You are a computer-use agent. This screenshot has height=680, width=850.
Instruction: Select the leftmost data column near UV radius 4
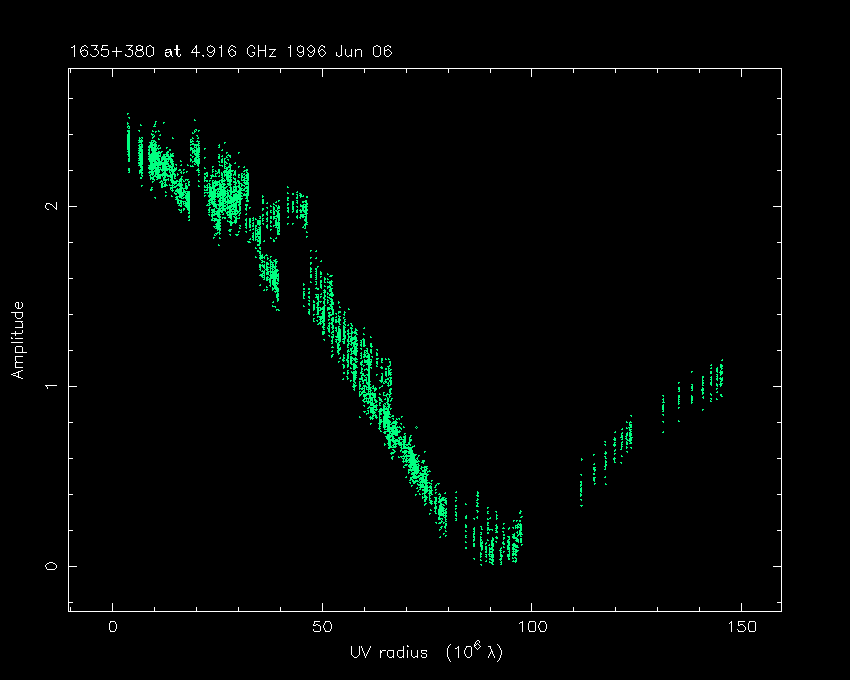pyautogui.click(x=128, y=140)
